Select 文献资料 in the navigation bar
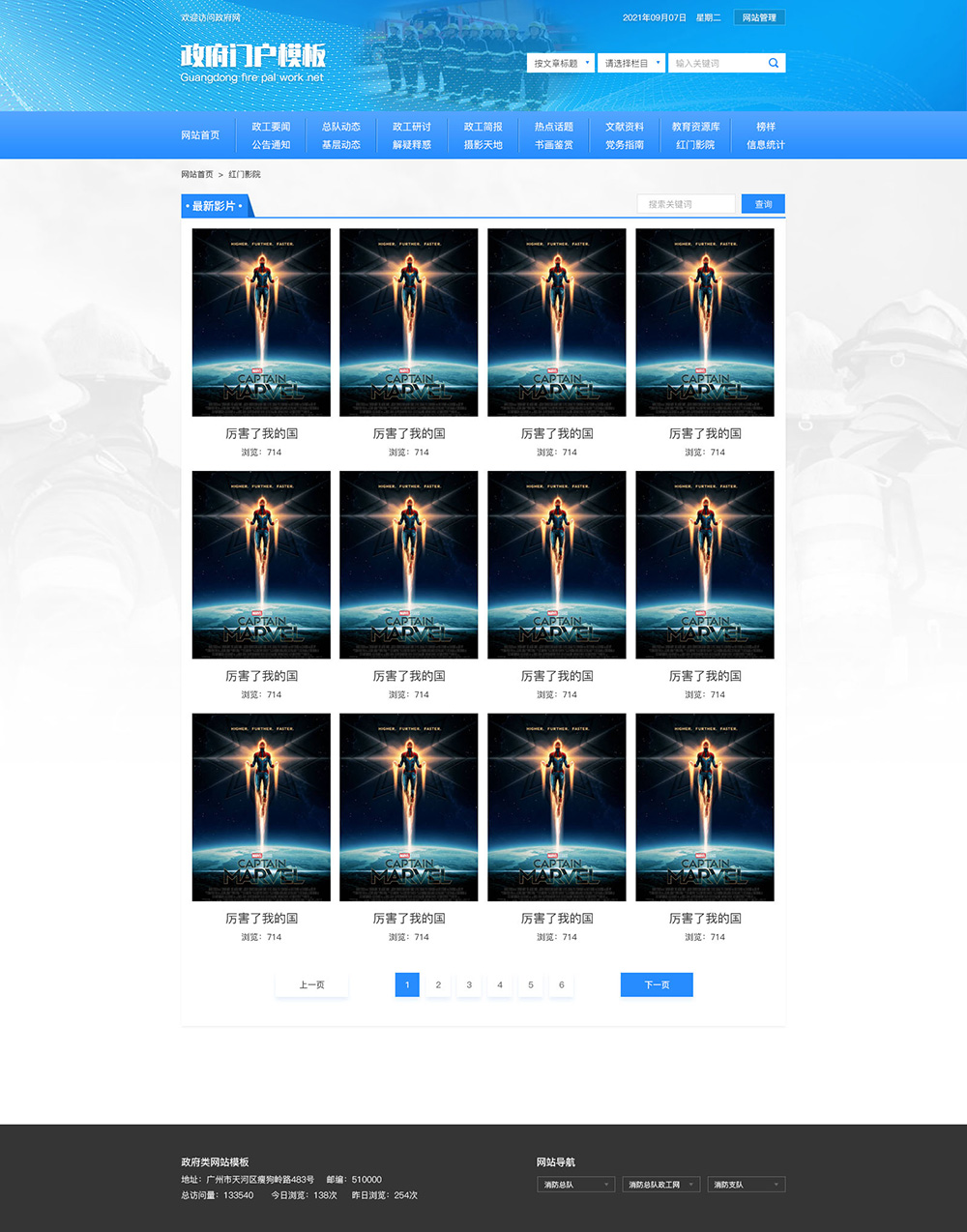 [625, 127]
